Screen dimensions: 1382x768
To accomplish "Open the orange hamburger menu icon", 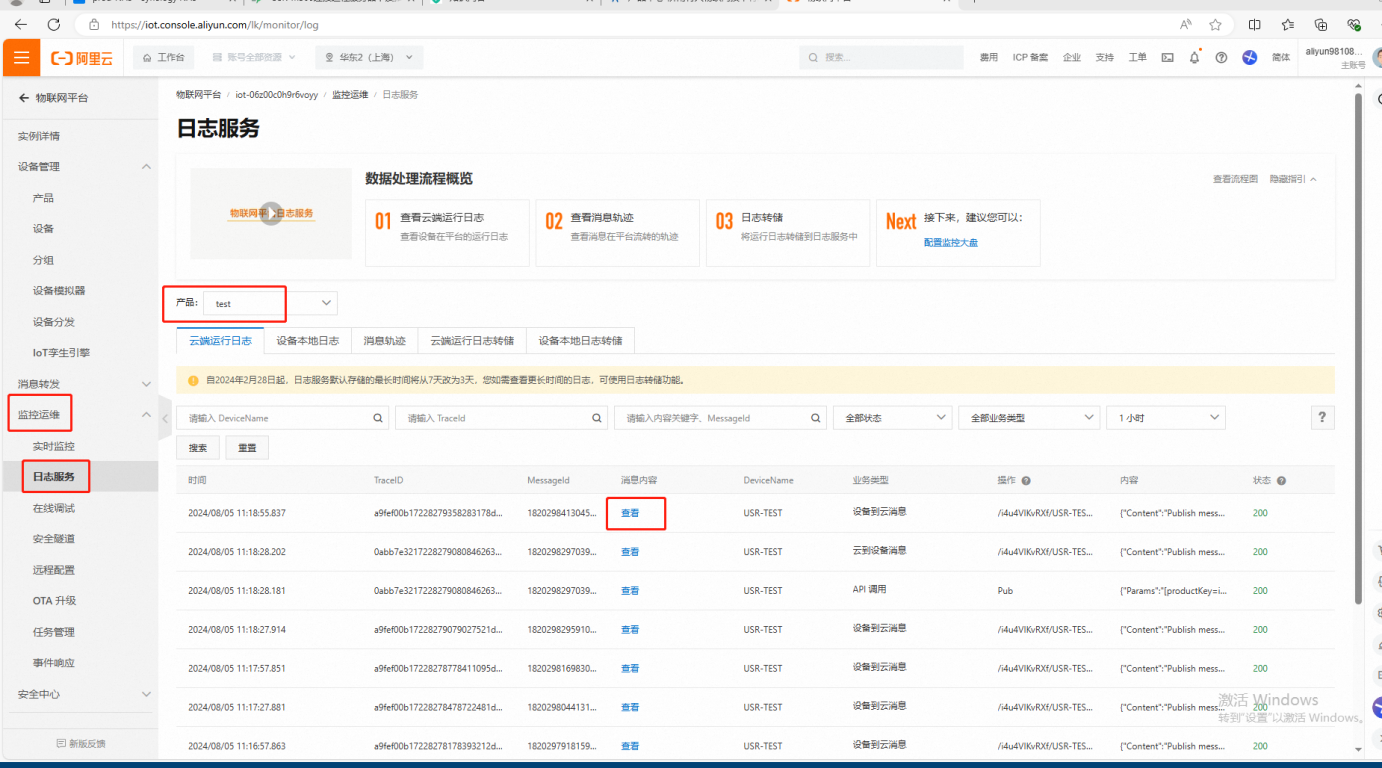I will 21,58.
